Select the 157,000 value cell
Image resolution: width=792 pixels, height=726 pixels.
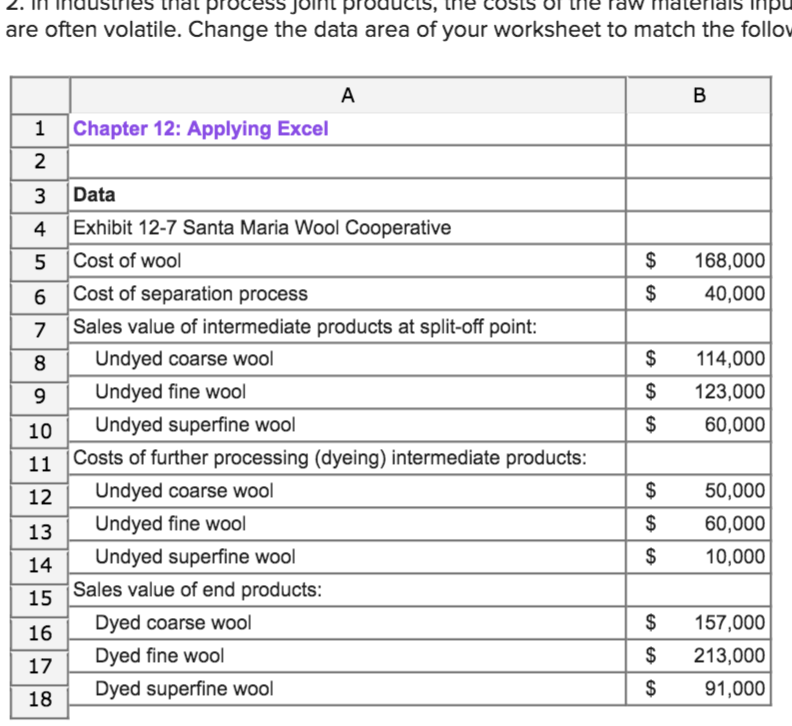[x=699, y=623]
